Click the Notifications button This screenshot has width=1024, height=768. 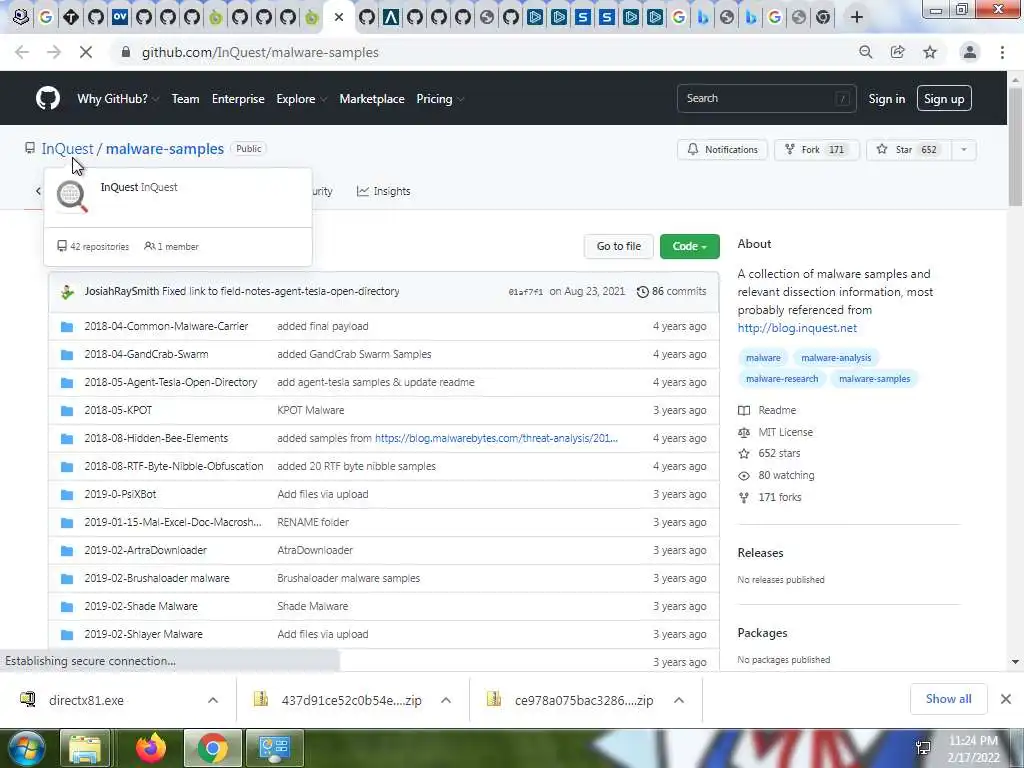pos(722,150)
